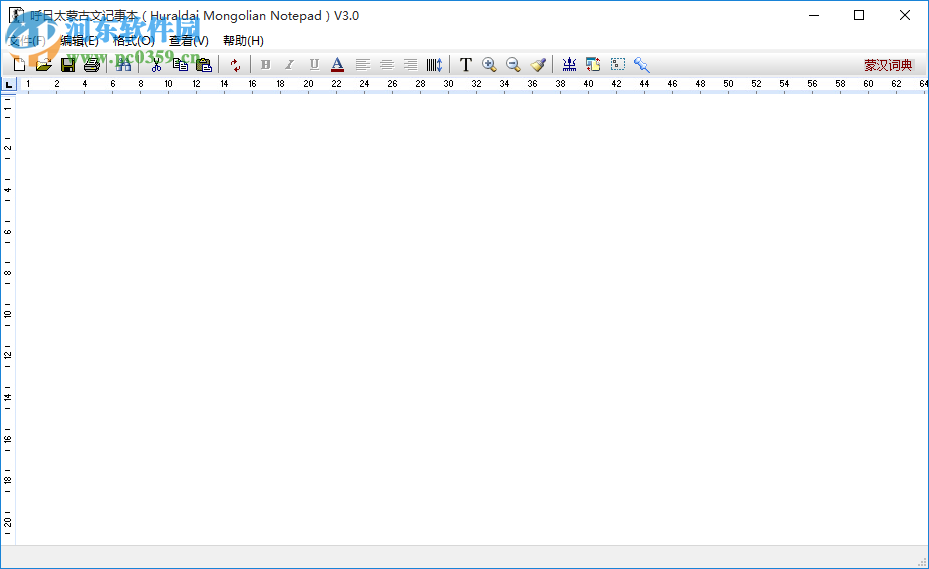Click the dotted selection rectangle icon
The height and width of the screenshot is (569, 929).
point(618,64)
